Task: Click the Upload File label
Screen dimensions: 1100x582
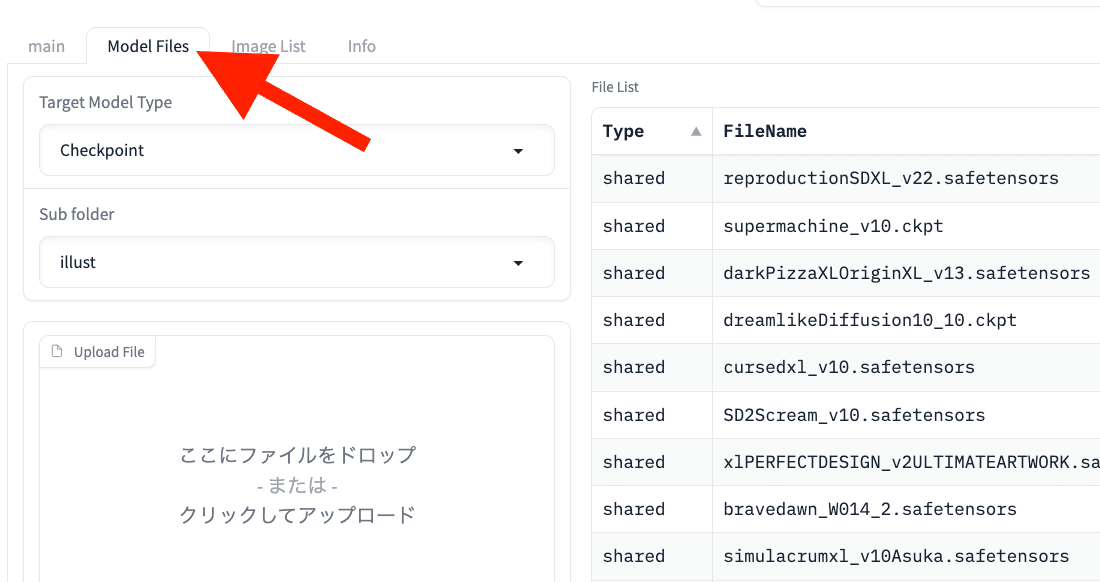Action: (109, 352)
